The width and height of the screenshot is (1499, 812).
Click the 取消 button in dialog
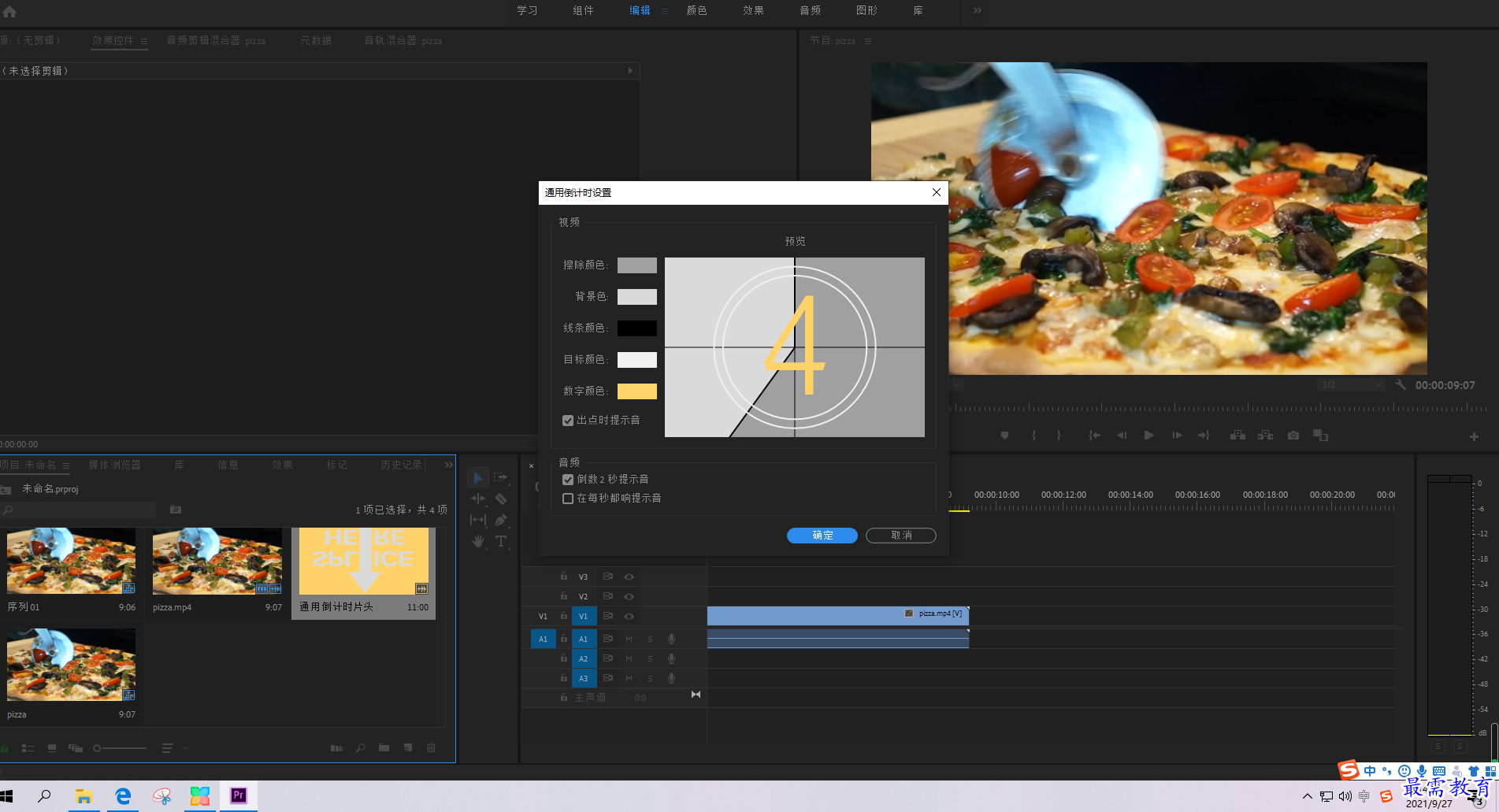click(x=901, y=536)
